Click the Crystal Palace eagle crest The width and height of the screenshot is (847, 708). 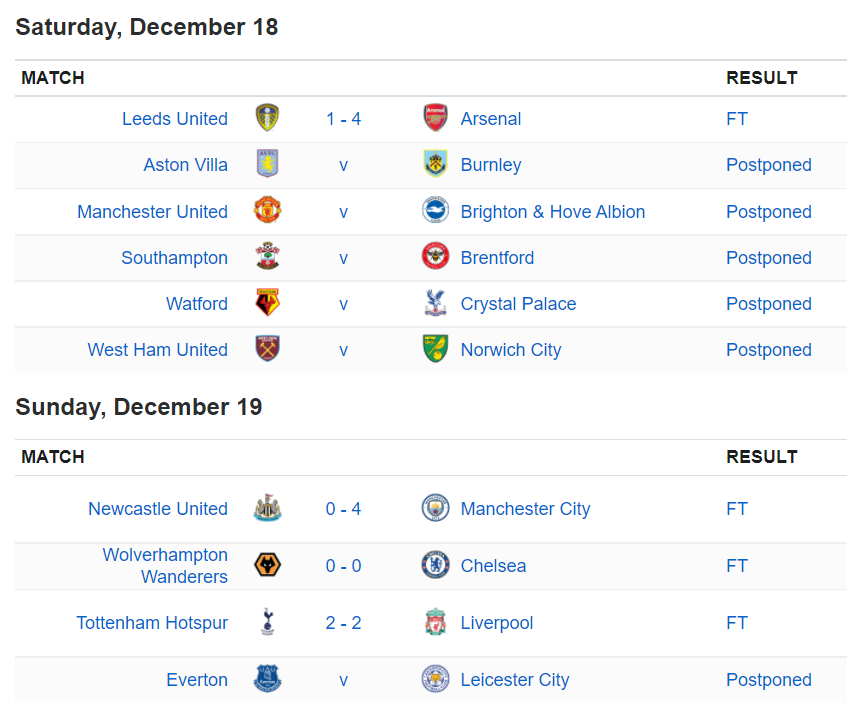coord(435,302)
